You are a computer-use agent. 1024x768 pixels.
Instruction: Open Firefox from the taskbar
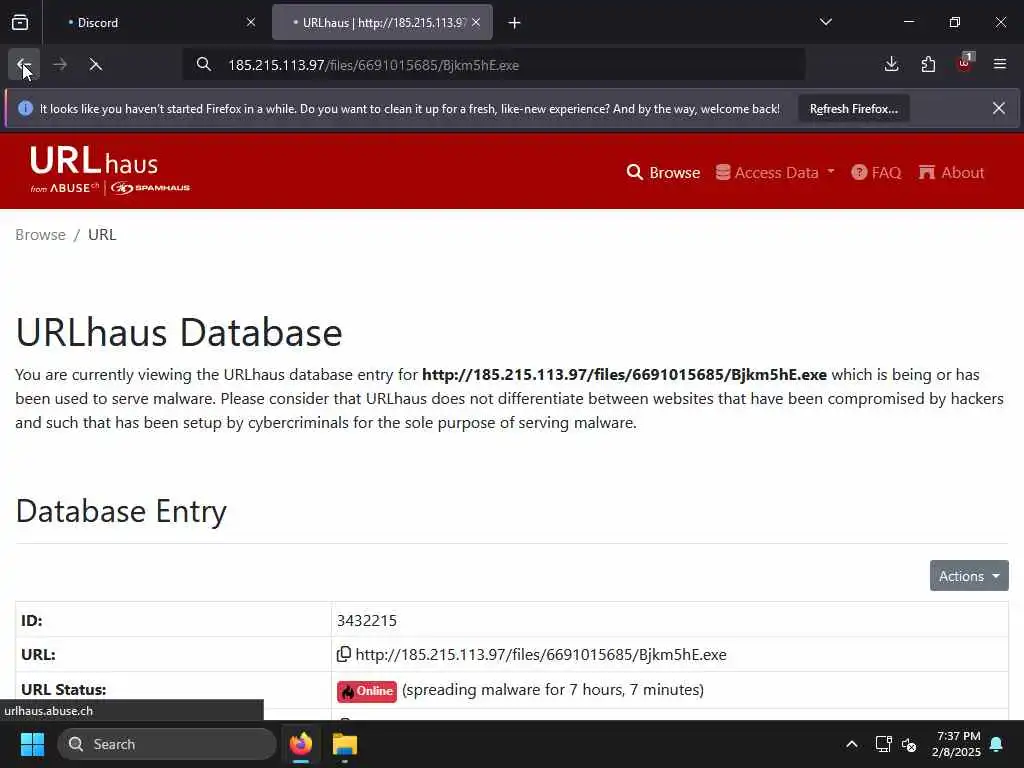tap(301, 744)
